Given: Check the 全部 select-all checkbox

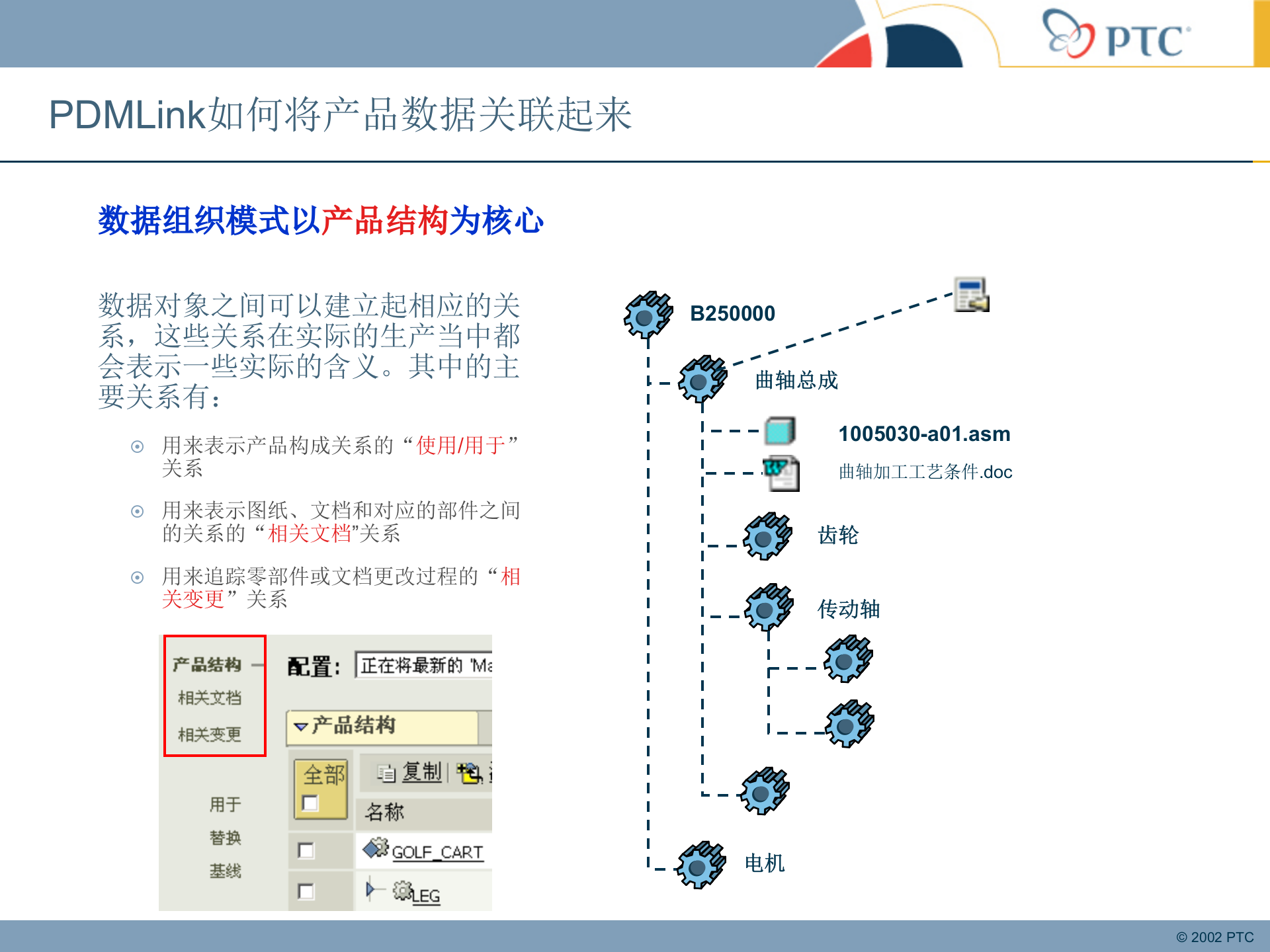Looking at the screenshot, I should click(x=310, y=805).
